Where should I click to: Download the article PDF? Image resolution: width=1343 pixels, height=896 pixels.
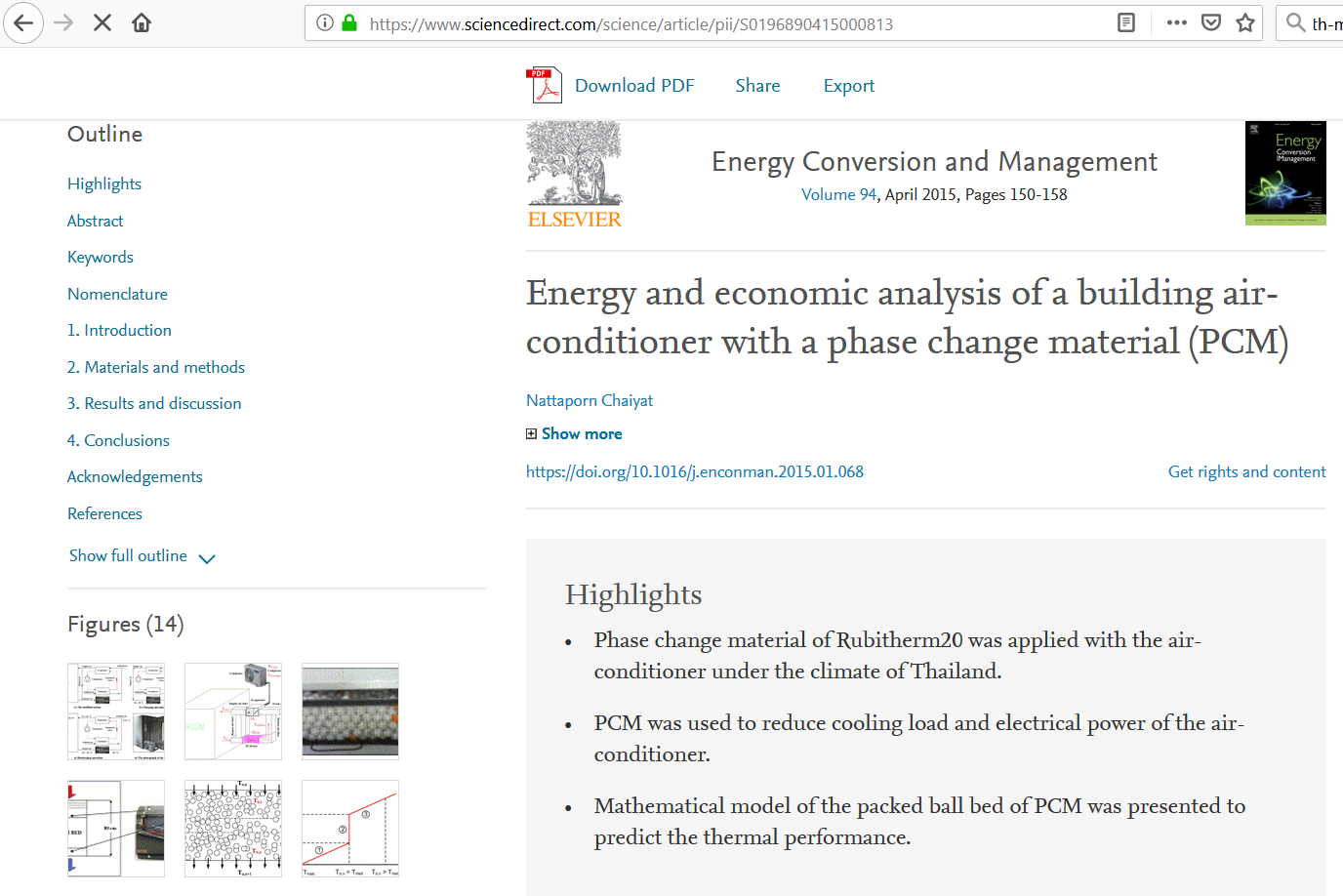pyautogui.click(x=634, y=86)
